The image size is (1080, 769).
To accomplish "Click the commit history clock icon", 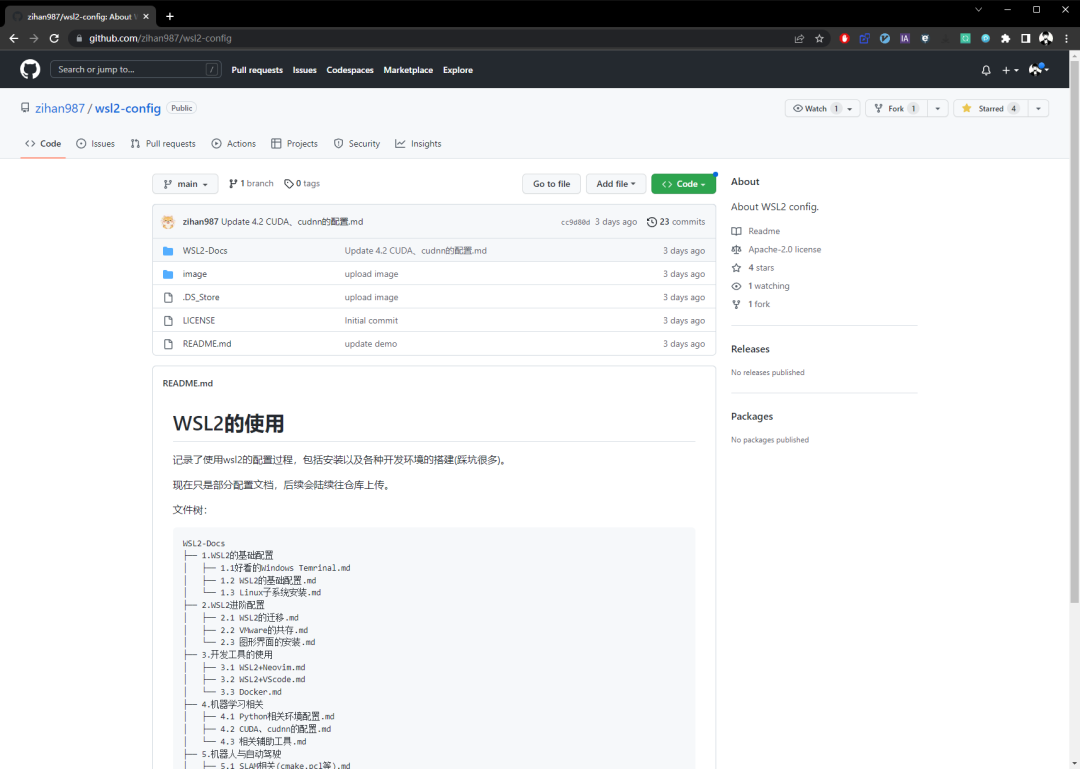I will (x=652, y=222).
